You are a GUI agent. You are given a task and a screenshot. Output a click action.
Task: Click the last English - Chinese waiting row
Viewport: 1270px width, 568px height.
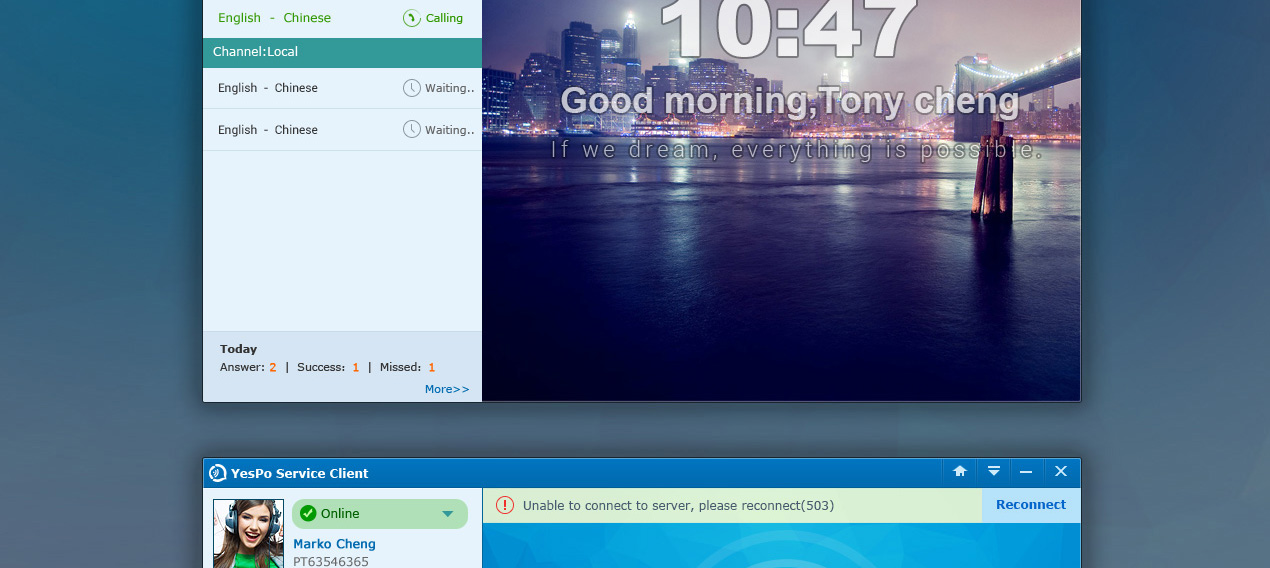342,130
